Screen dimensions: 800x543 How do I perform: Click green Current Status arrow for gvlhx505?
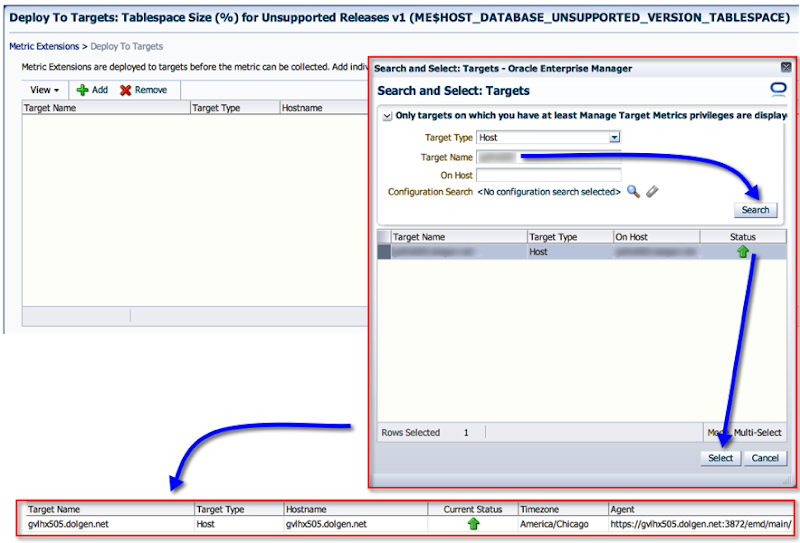tap(473, 524)
